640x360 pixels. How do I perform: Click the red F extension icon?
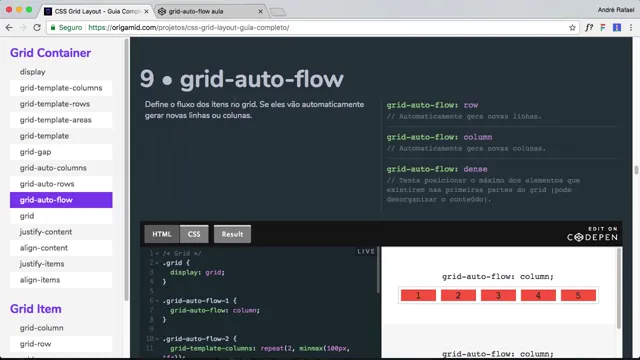coord(602,28)
